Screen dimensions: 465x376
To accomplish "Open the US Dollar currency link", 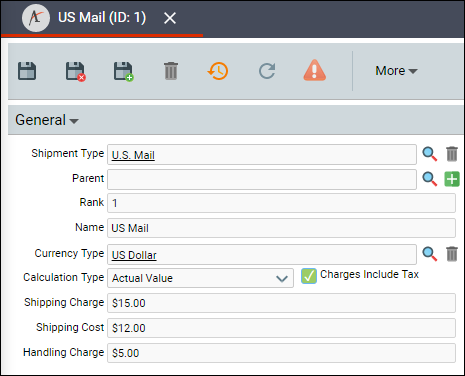I will 134,255.
